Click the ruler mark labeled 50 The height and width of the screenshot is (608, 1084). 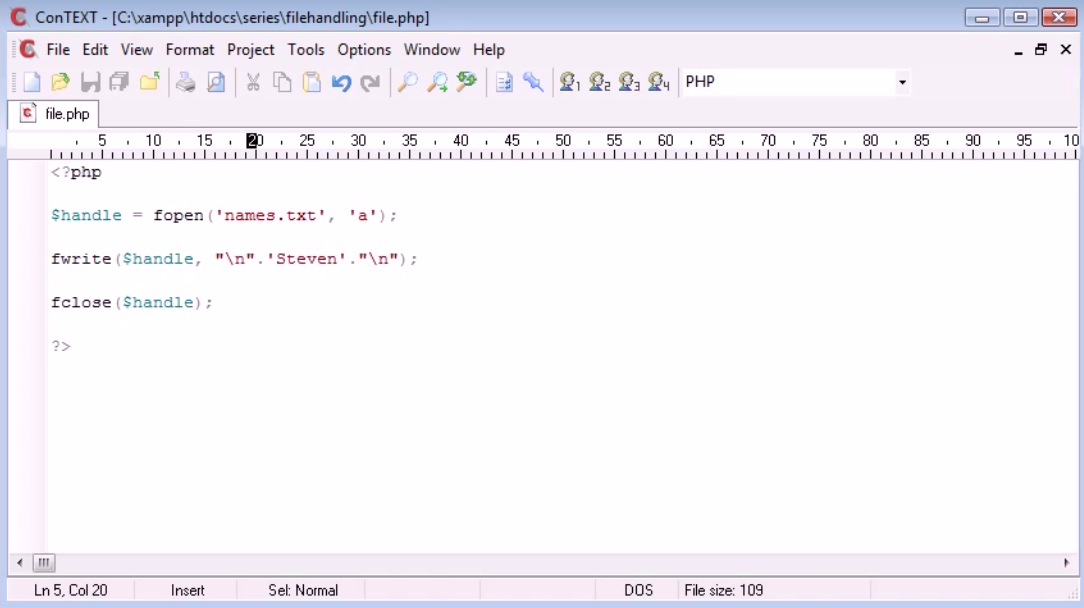click(563, 140)
